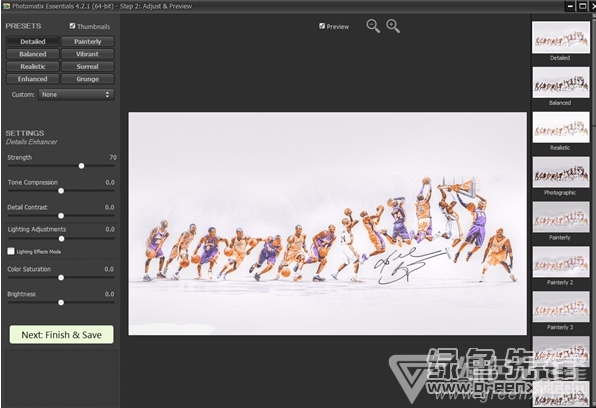This screenshot has width=596, height=408.
Task: Select the Surreal preset button
Action: pos(87,67)
